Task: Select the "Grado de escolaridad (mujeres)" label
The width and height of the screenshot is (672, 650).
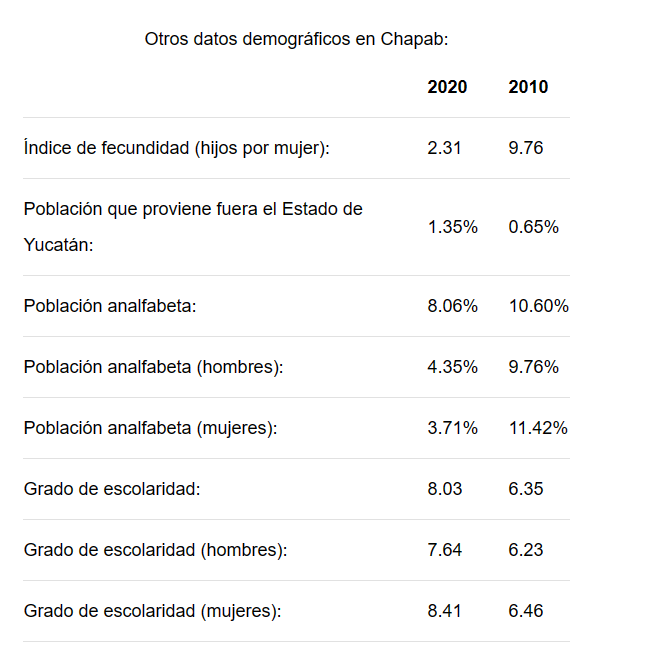Action: point(153,611)
